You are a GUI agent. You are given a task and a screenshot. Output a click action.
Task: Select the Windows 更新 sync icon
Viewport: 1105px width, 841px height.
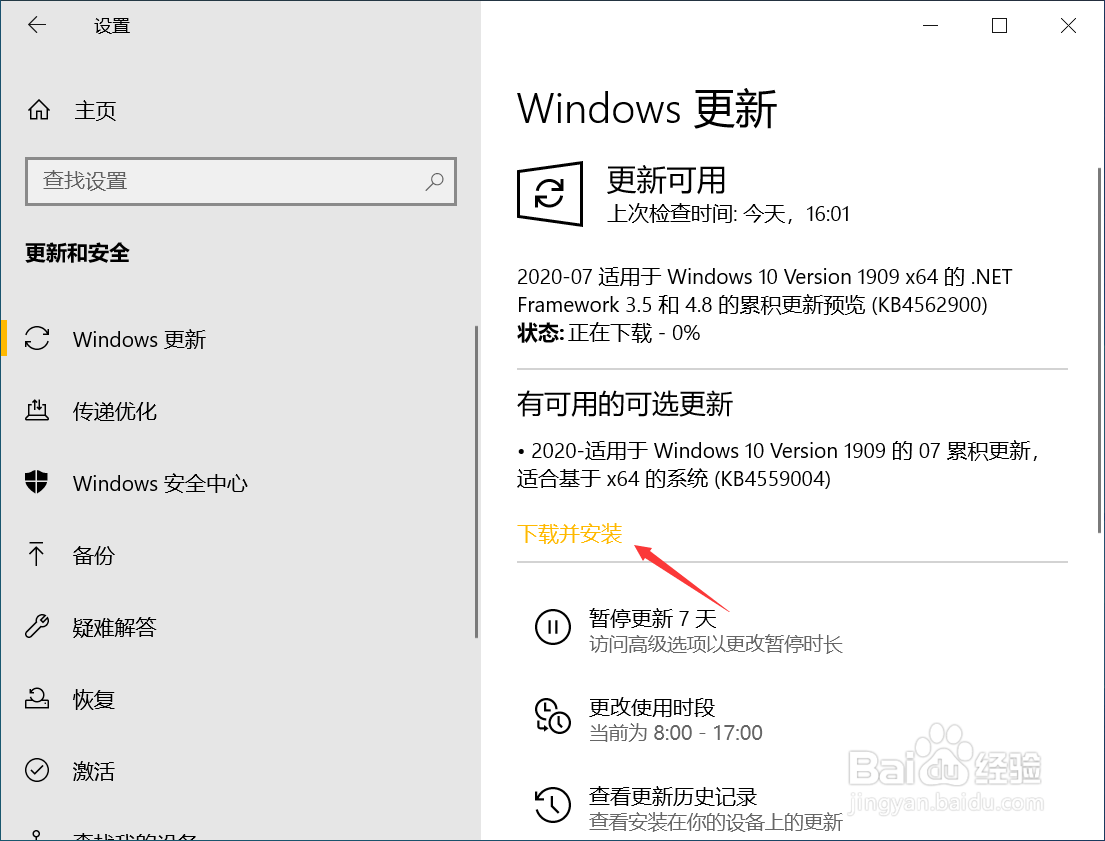tap(37, 338)
